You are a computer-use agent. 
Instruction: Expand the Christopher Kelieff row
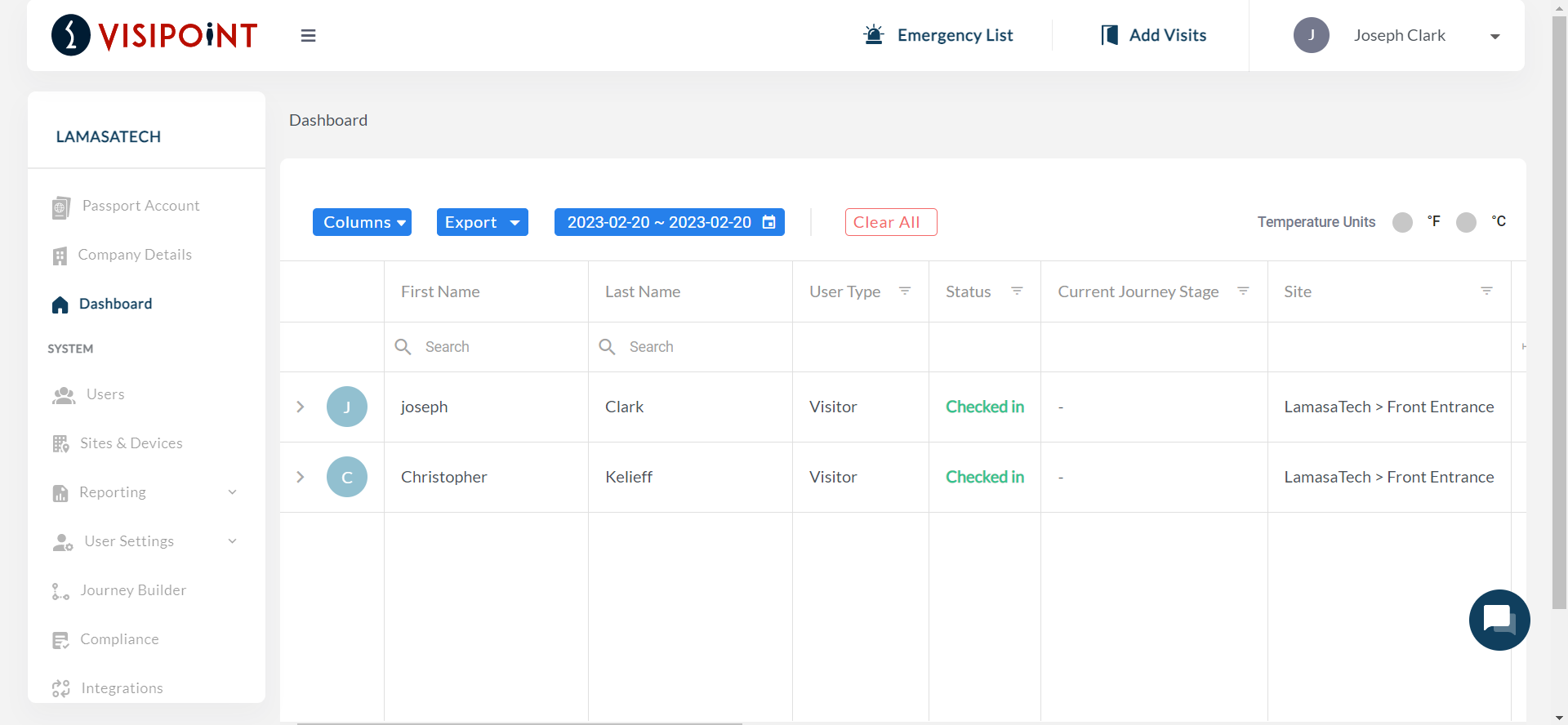pyautogui.click(x=301, y=477)
